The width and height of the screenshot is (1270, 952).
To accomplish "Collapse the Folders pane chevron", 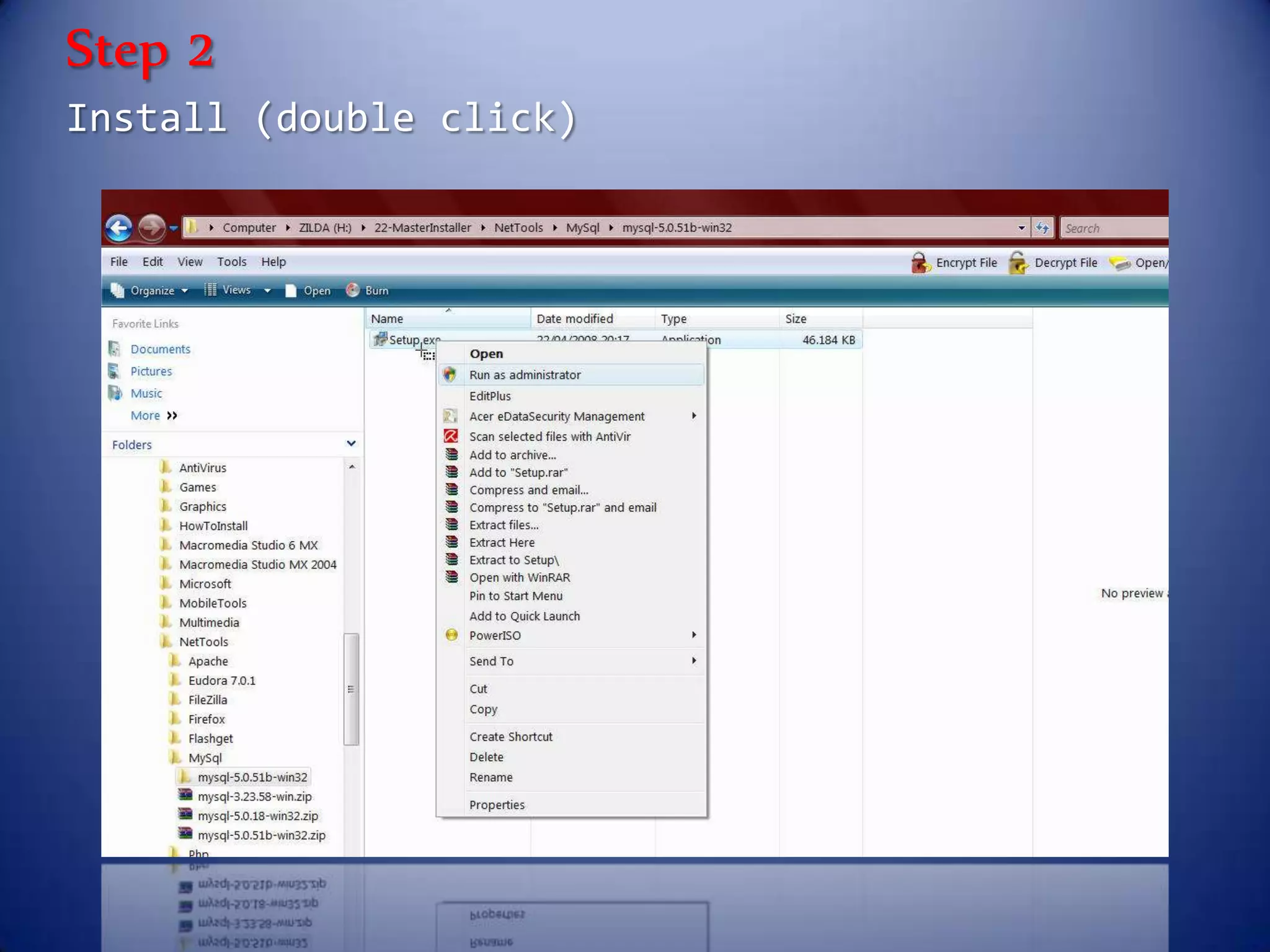I will click(351, 444).
